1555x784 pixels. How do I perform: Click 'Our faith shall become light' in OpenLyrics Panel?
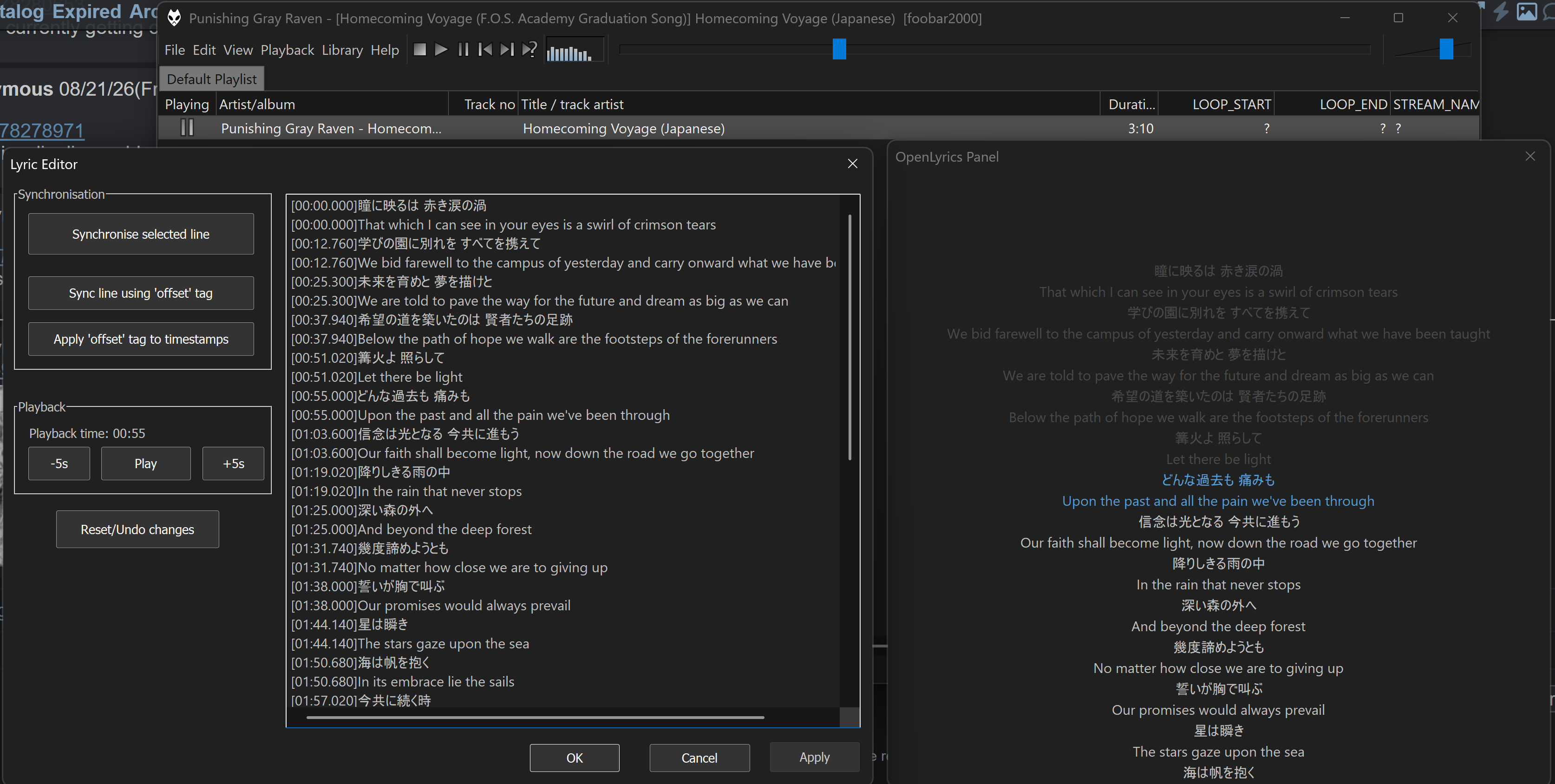click(1218, 542)
